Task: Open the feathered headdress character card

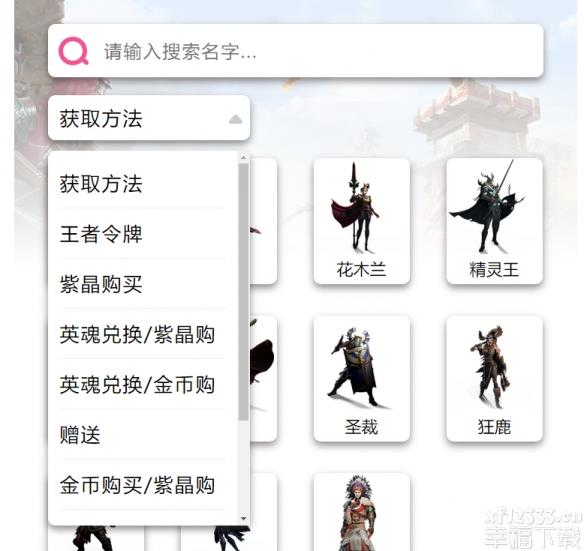Action: [x=362, y=512]
